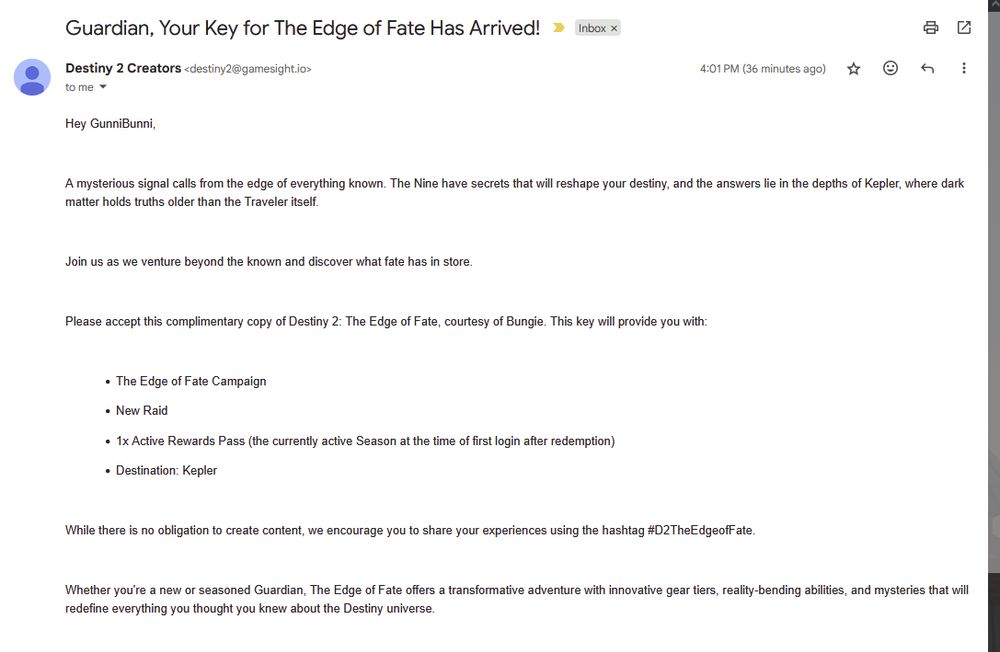The image size is (1000, 652).
Task: Reply to the email using the arrow icon
Action: click(x=927, y=68)
